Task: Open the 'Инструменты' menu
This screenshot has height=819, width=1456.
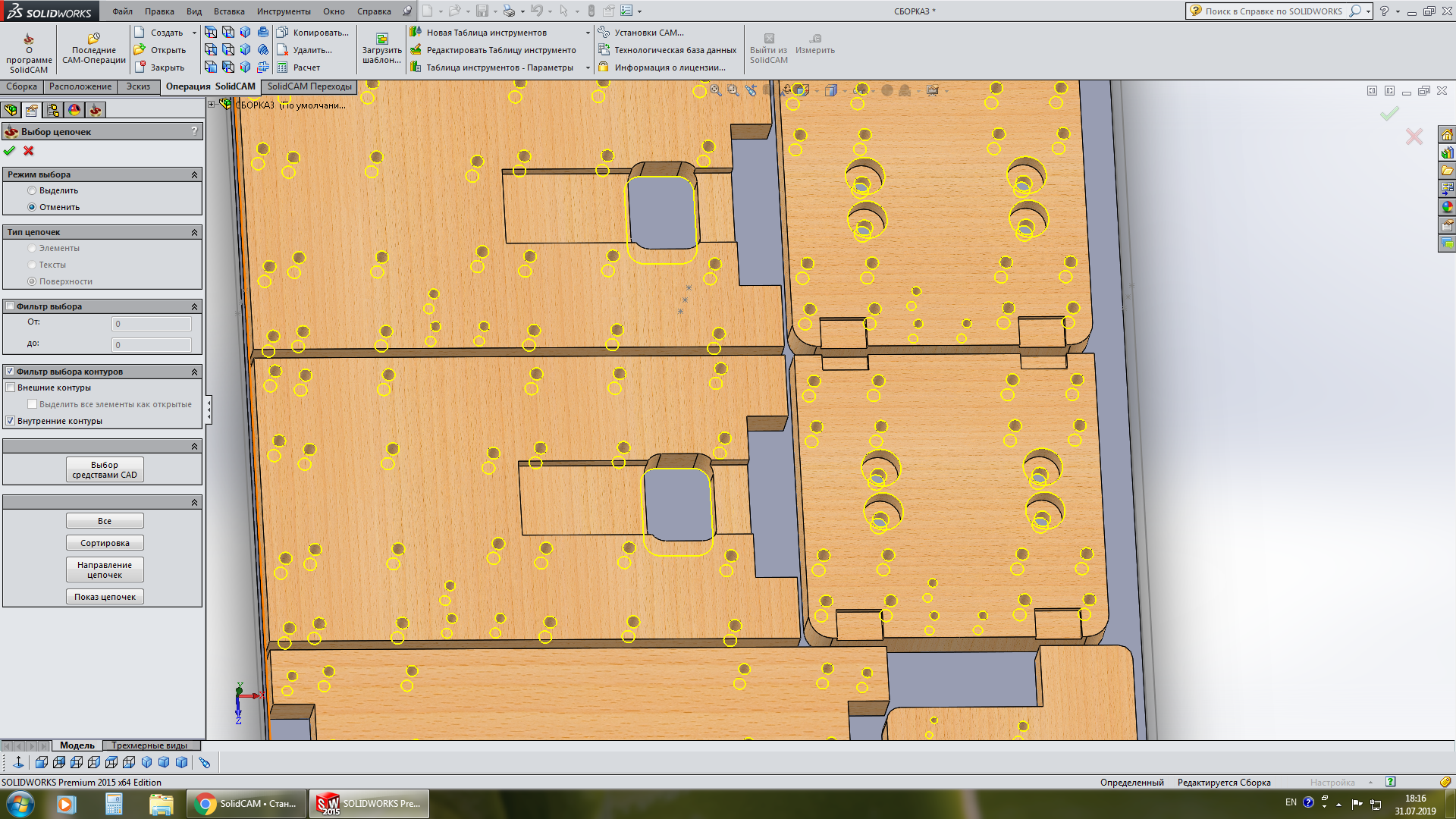Action: [x=283, y=11]
